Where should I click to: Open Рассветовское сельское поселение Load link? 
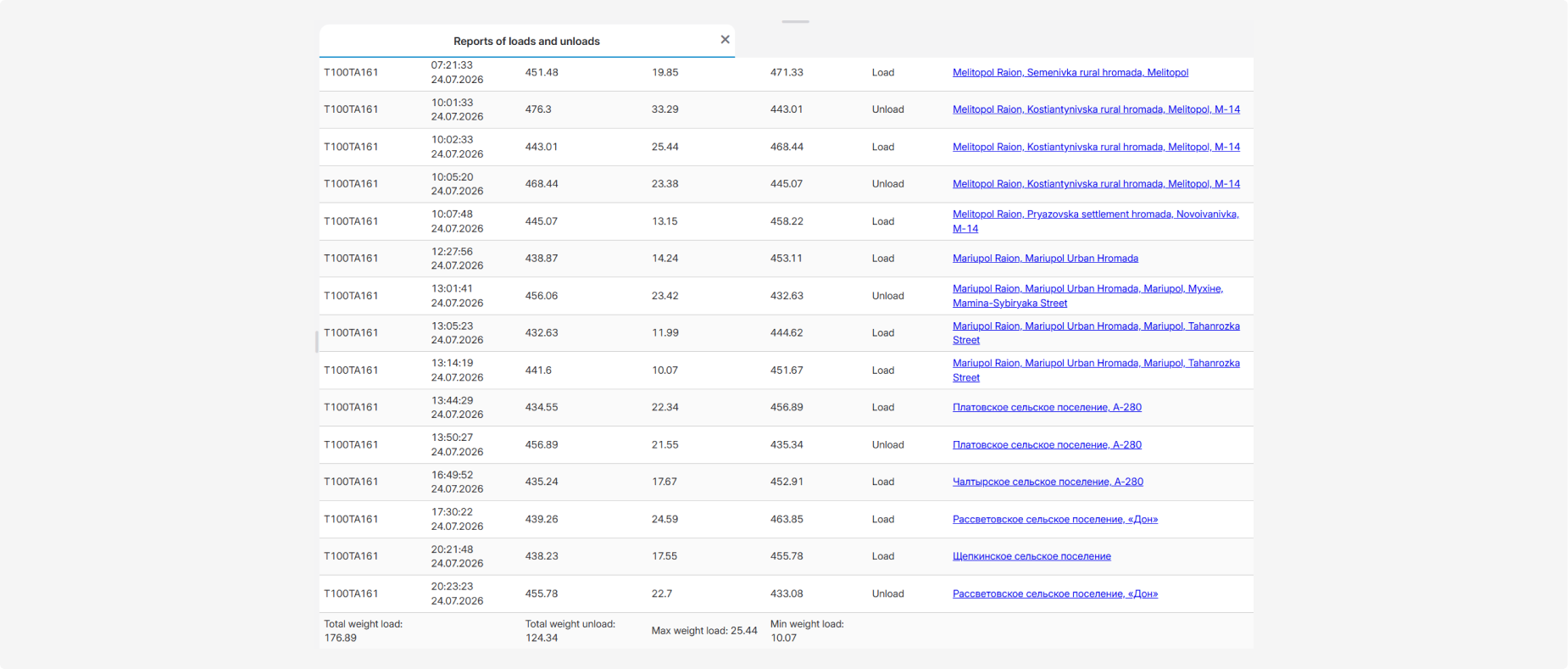click(x=1055, y=519)
